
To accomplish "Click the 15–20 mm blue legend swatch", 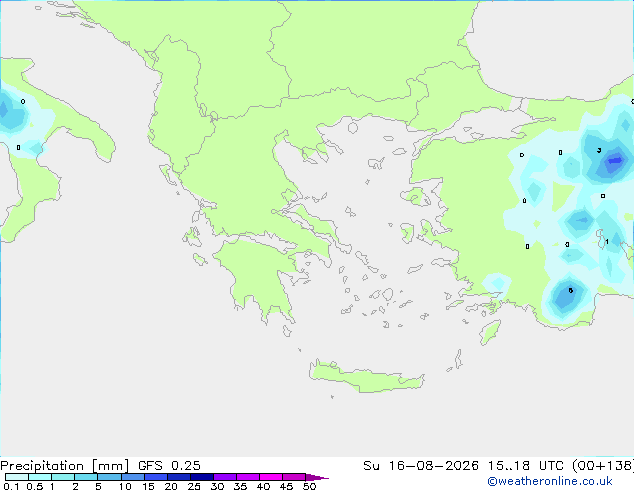I will pos(156,477).
